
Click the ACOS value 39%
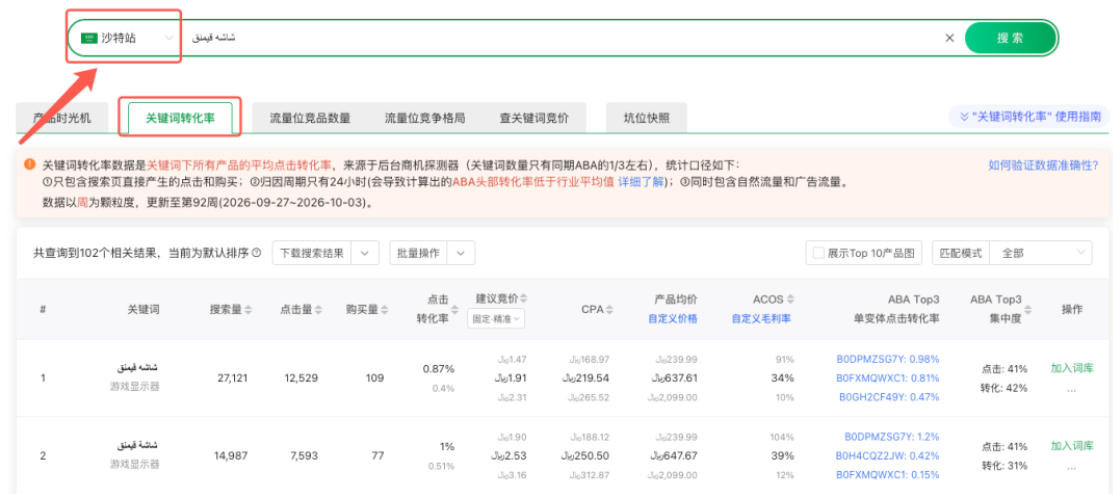pyautogui.click(x=782, y=456)
